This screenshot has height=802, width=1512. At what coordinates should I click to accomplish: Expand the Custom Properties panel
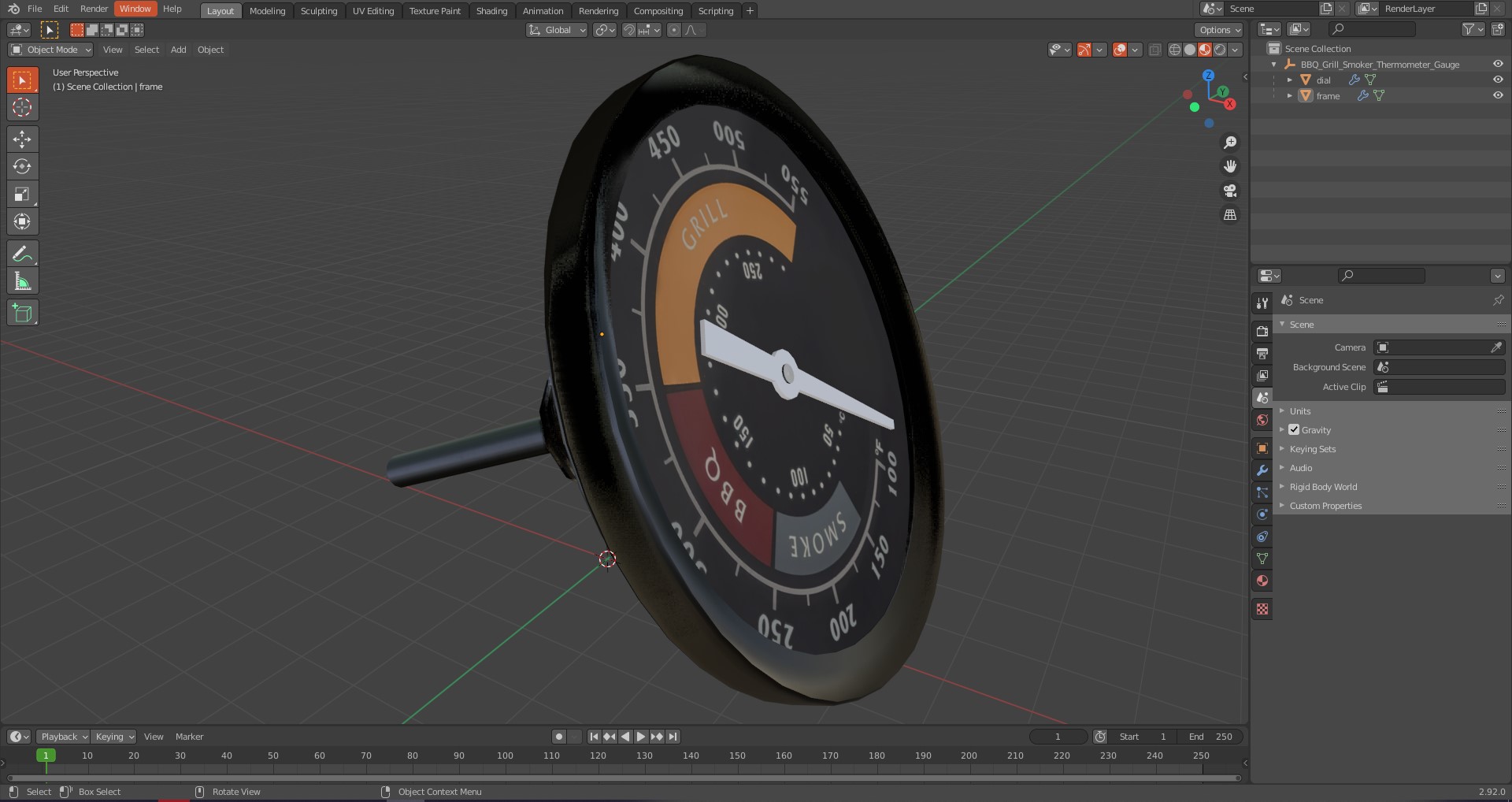[x=1325, y=505]
